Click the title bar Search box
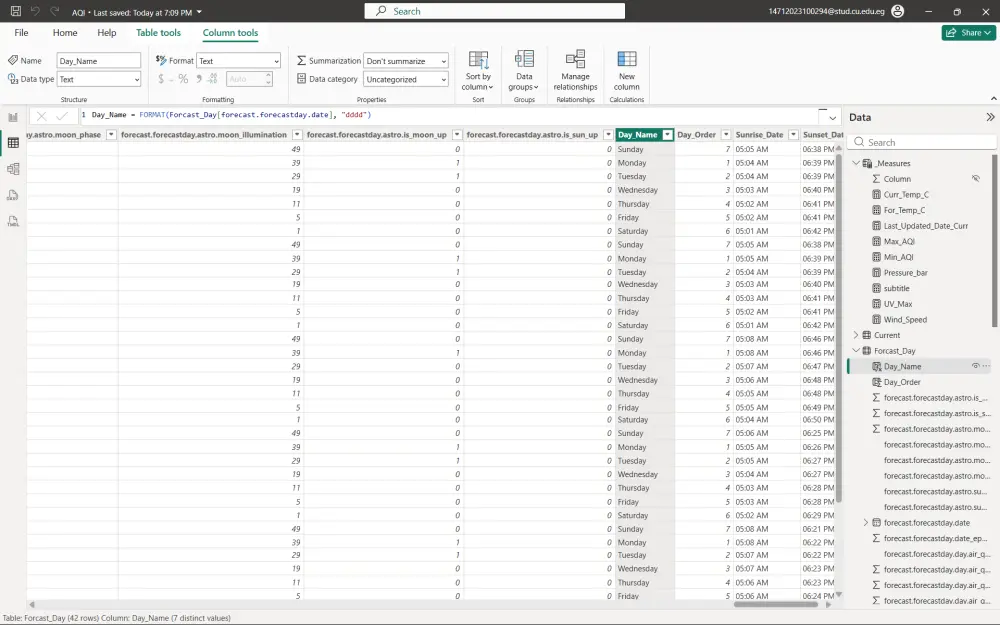Screen dimensions: 1000x625 (x=494, y=11)
